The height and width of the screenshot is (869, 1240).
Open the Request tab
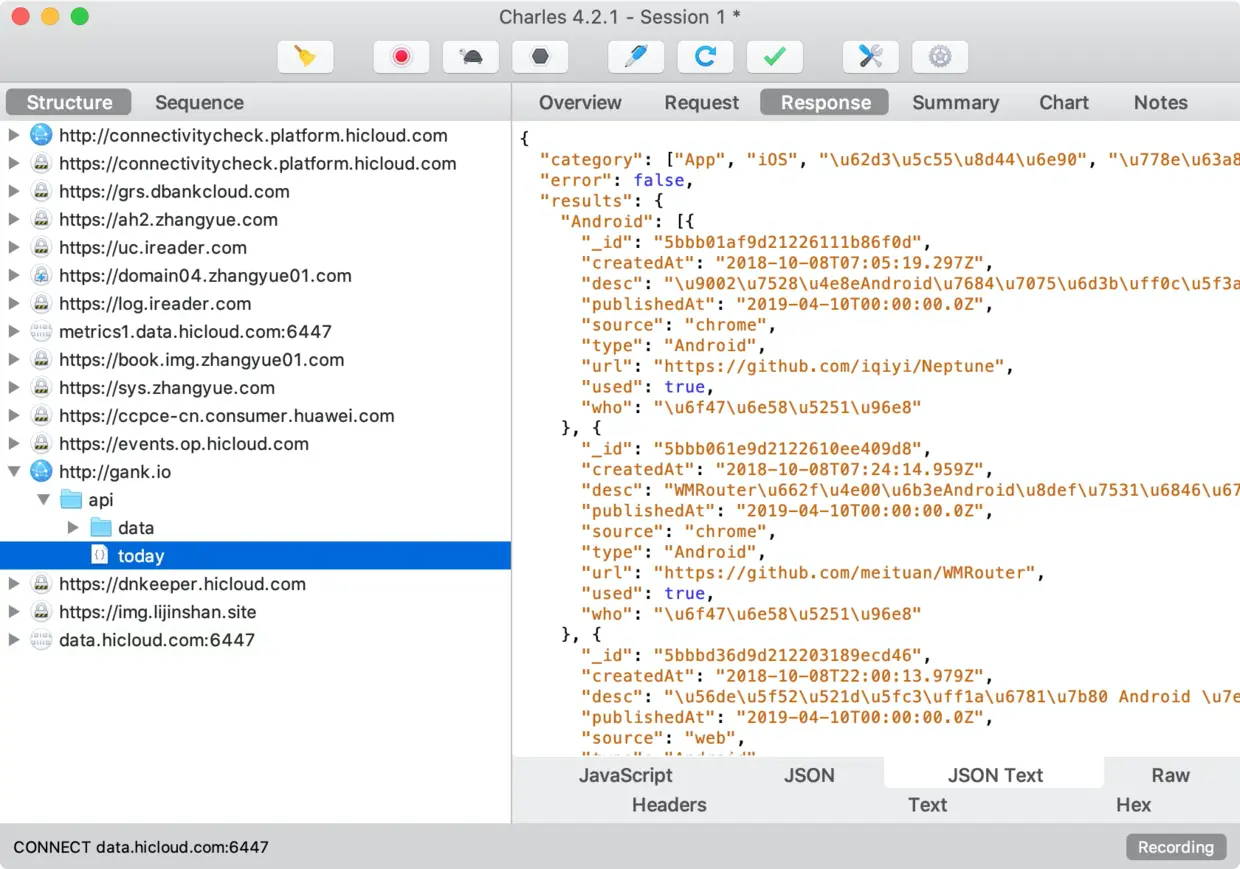click(x=701, y=102)
